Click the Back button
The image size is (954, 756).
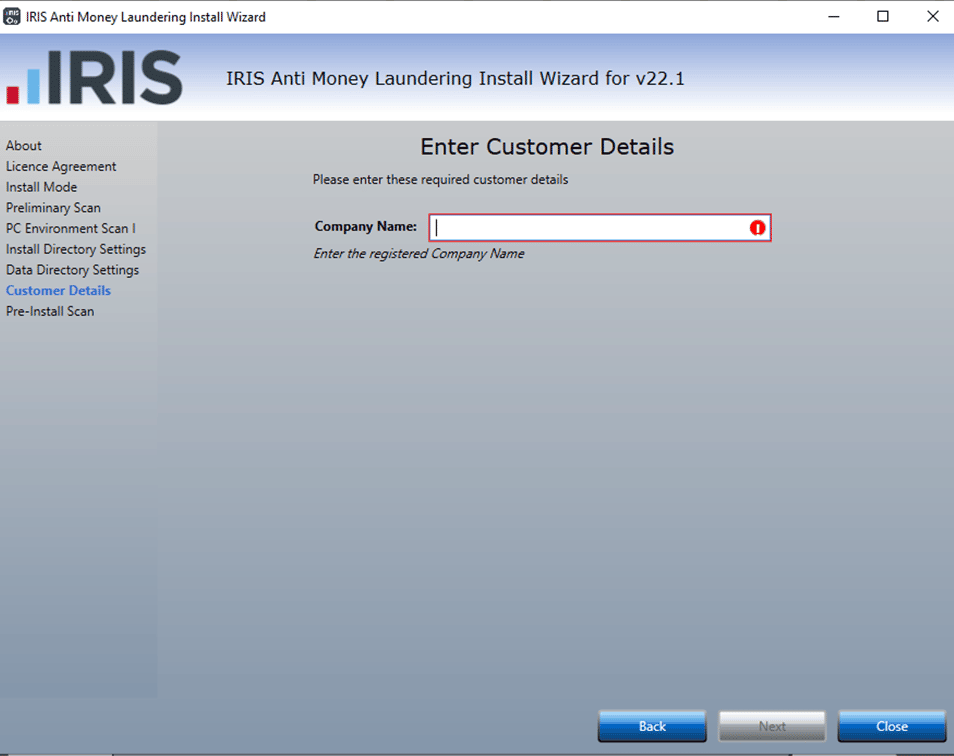tap(652, 726)
